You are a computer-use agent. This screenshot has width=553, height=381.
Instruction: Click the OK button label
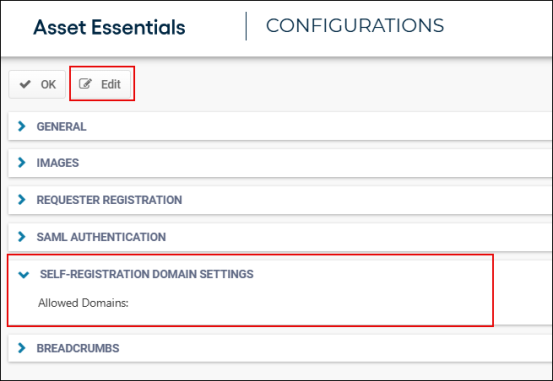(48, 84)
